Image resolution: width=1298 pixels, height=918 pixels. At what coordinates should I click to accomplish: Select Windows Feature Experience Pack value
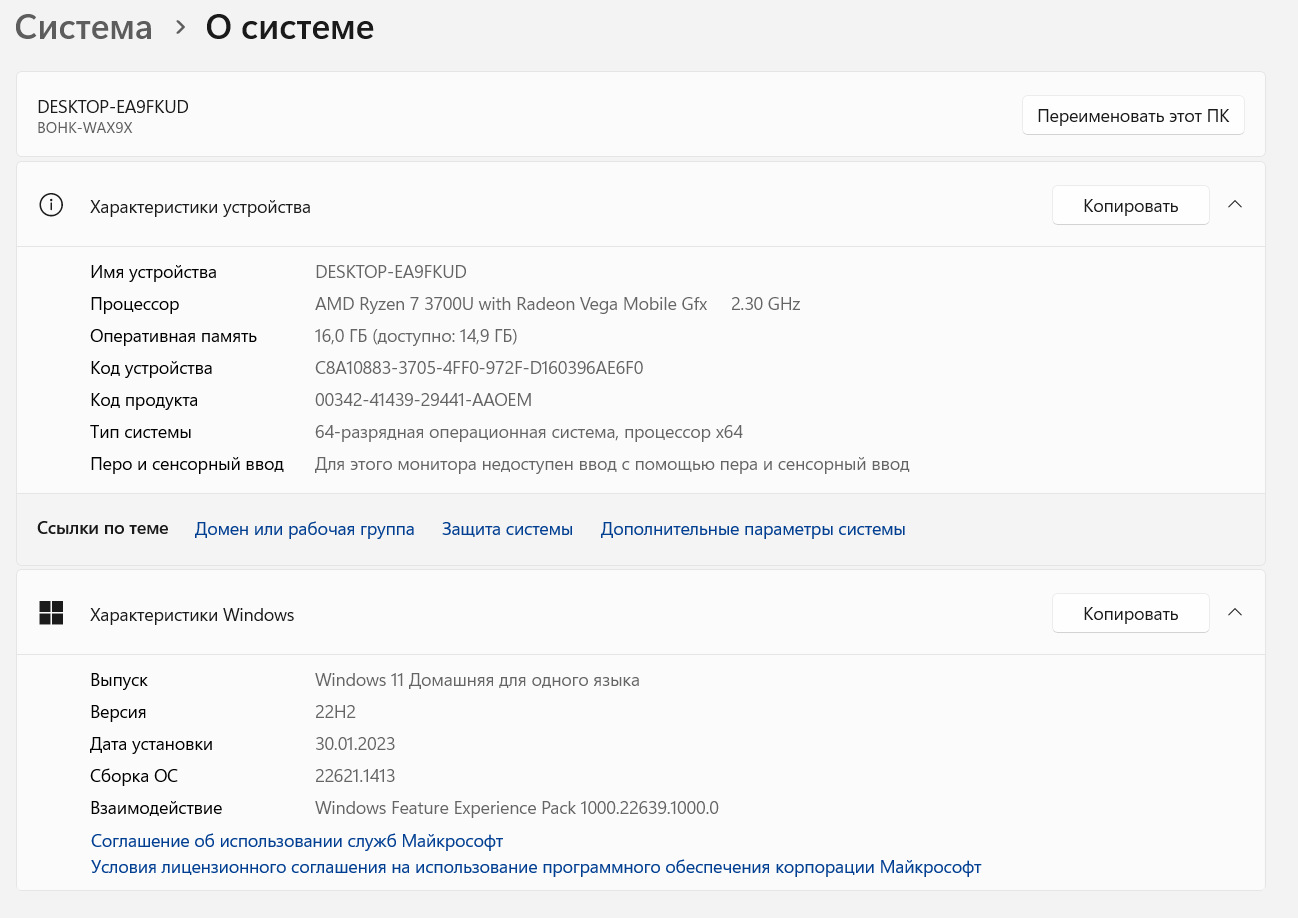click(x=517, y=808)
